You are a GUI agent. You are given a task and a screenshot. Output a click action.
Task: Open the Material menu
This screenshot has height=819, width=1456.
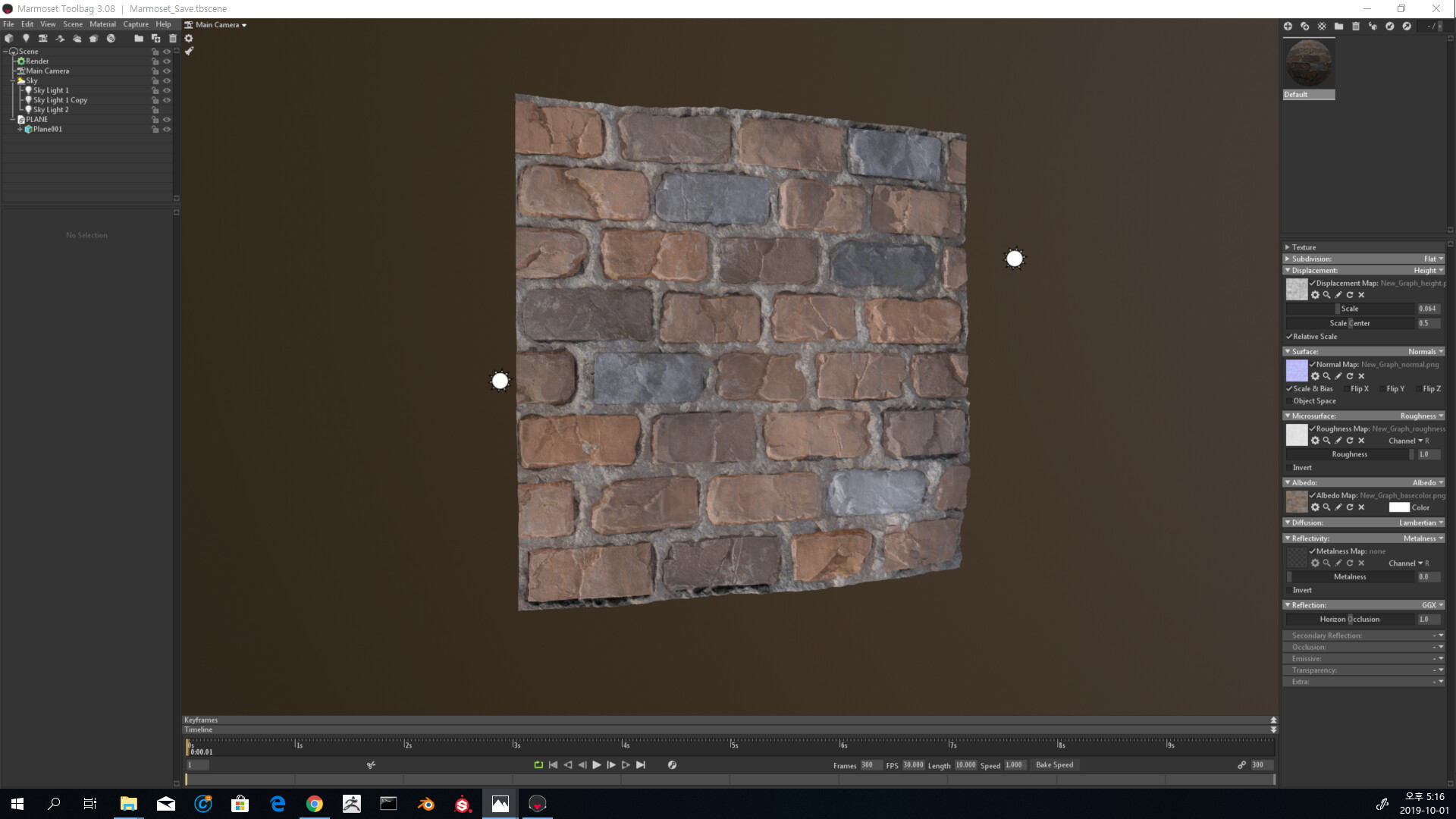pyautogui.click(x=103, y=24)
